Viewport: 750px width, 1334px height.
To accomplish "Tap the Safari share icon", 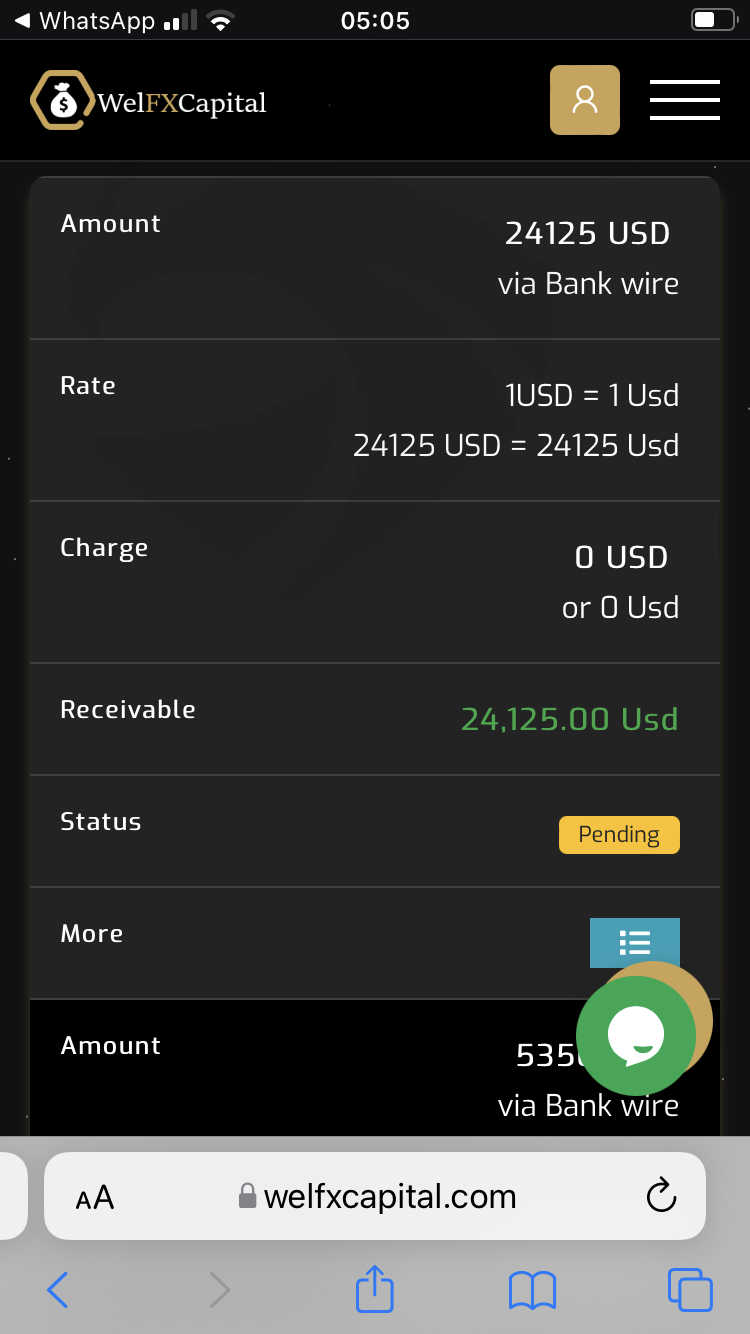I will point(375,1289).
